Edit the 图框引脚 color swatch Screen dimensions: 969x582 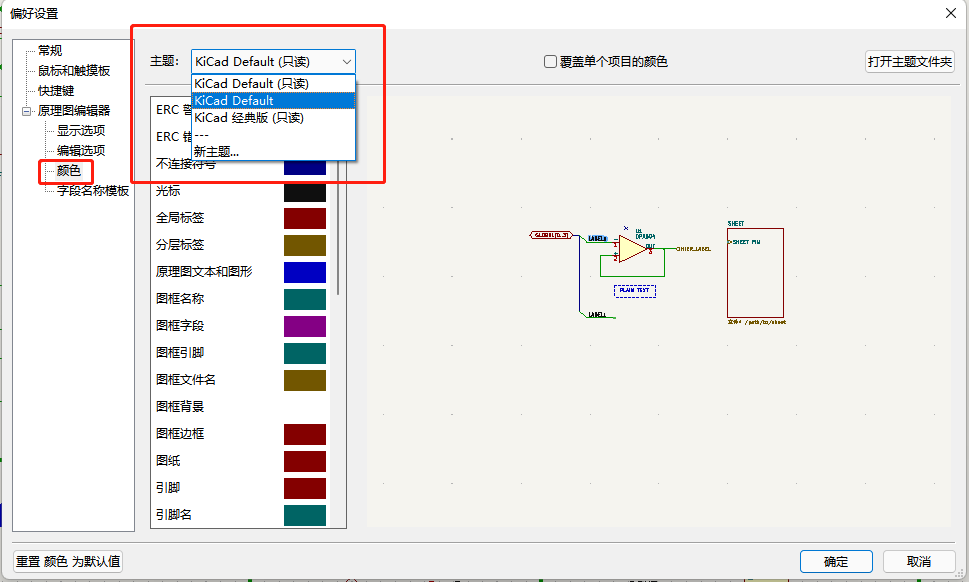click(305, 353)
